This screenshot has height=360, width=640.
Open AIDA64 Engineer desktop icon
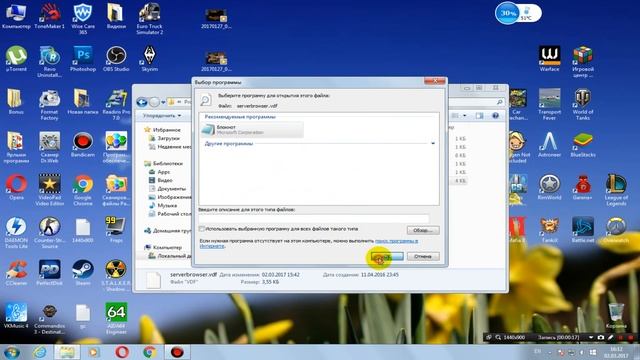pyautogui.click(x=116, y=318)
